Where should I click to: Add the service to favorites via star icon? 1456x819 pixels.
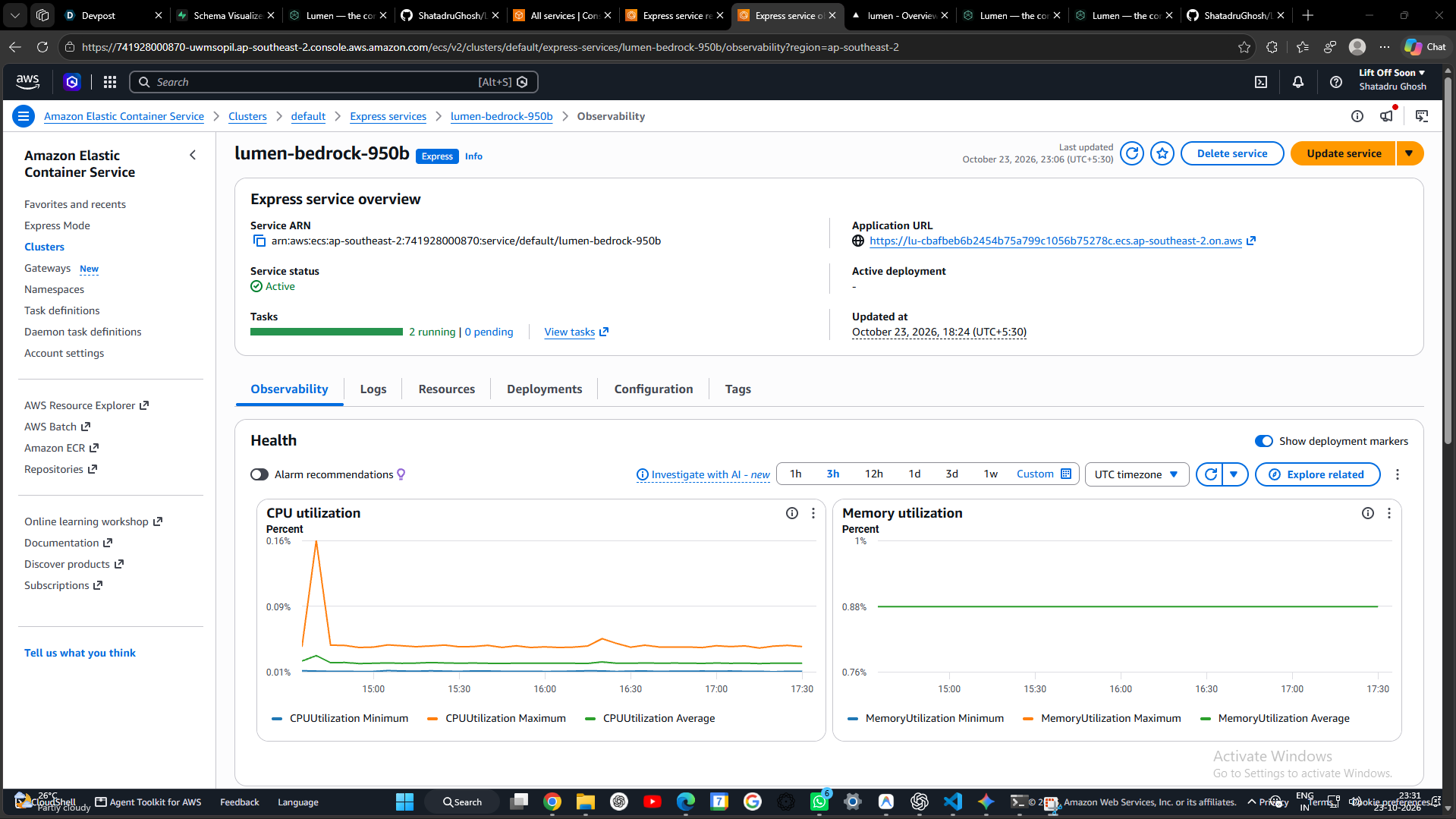(1162, 153)
